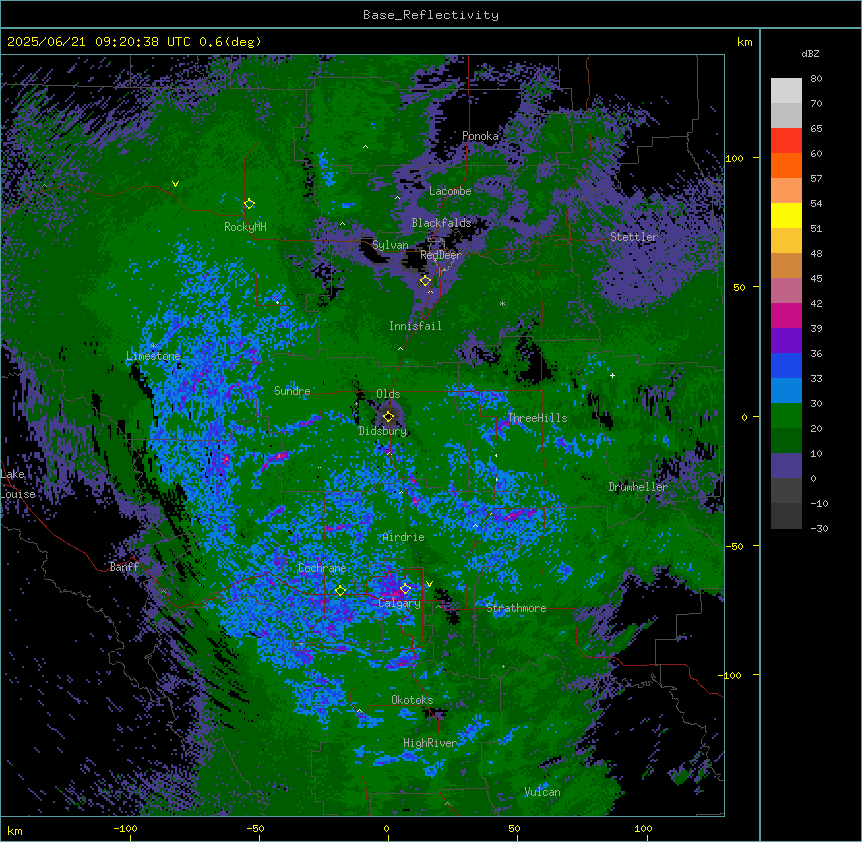Click the Airdrie city label

coord(403,537)
